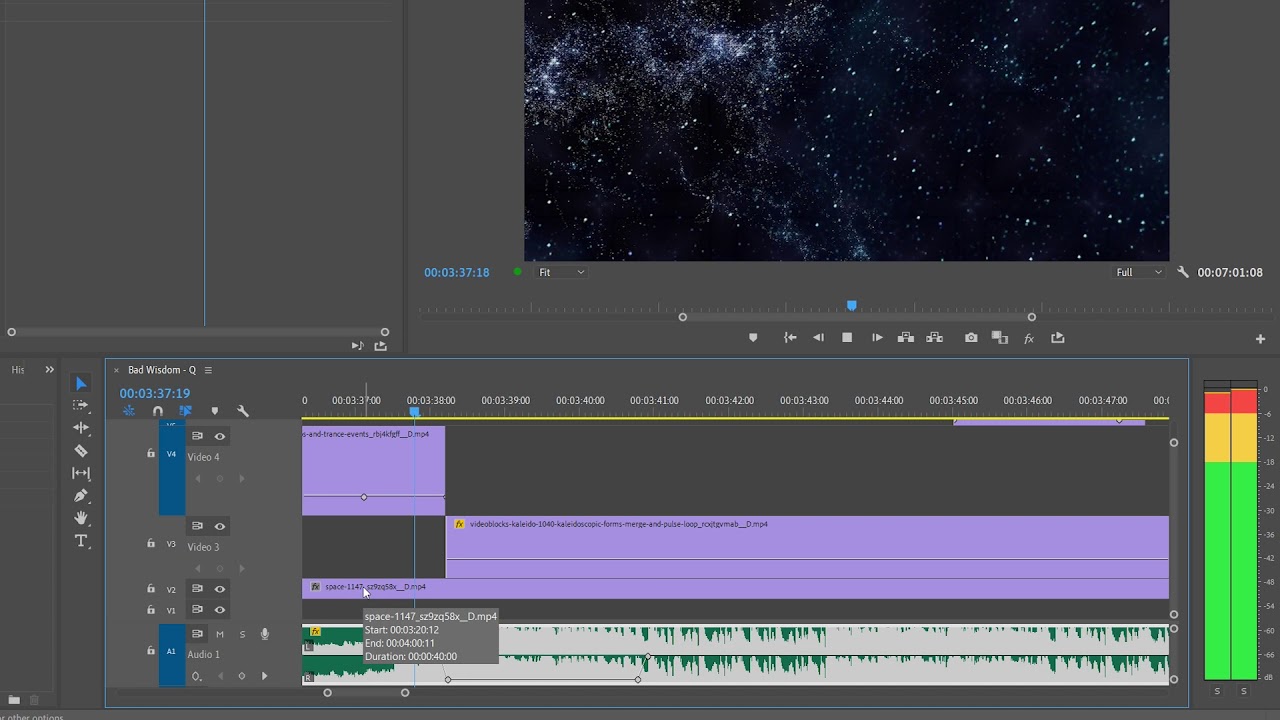Hide Video 3 track output
Viewport: 1280px width, 720px height.
(x=219, y=526)
